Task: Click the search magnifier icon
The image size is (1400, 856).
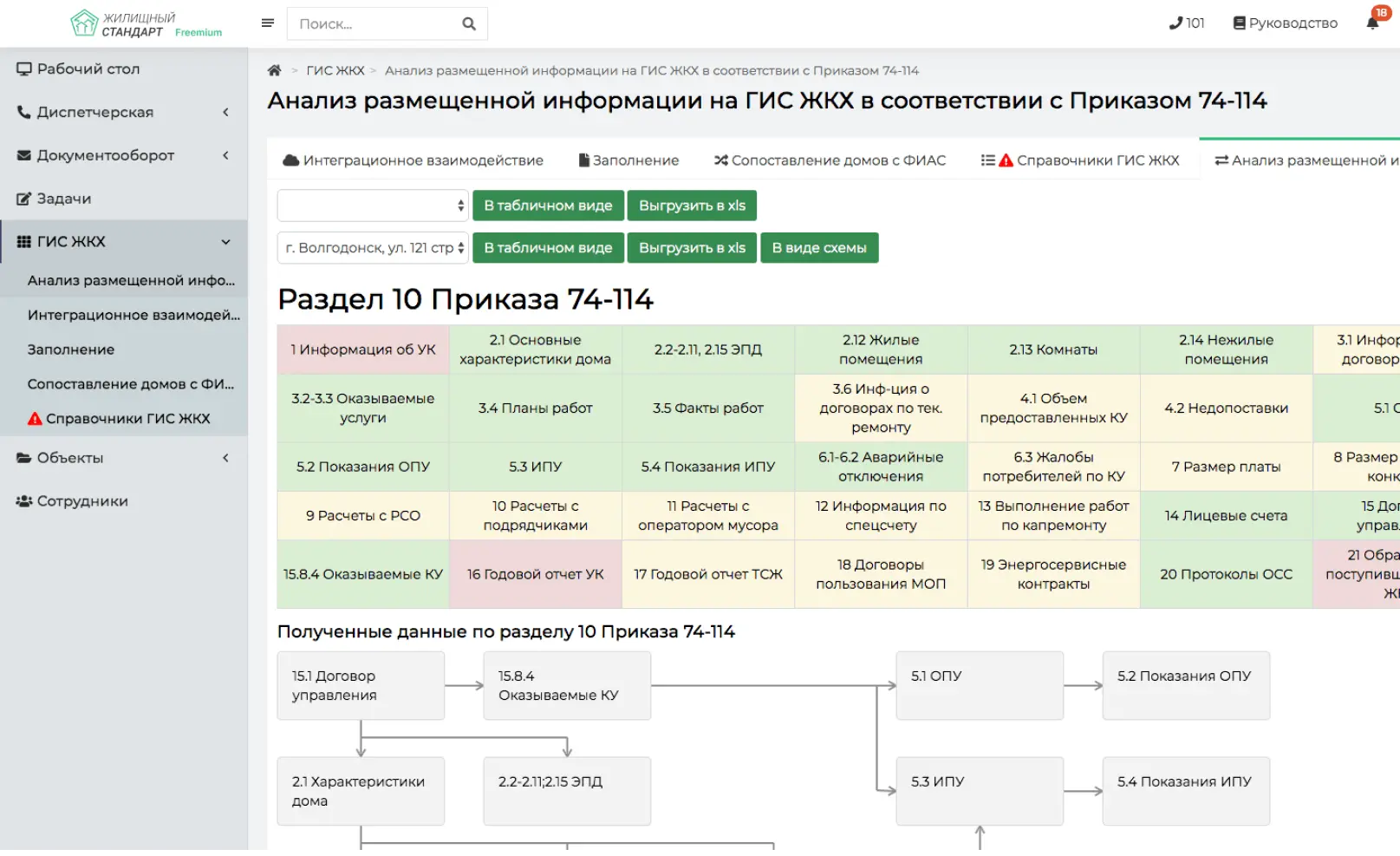Action: [469, 24]
